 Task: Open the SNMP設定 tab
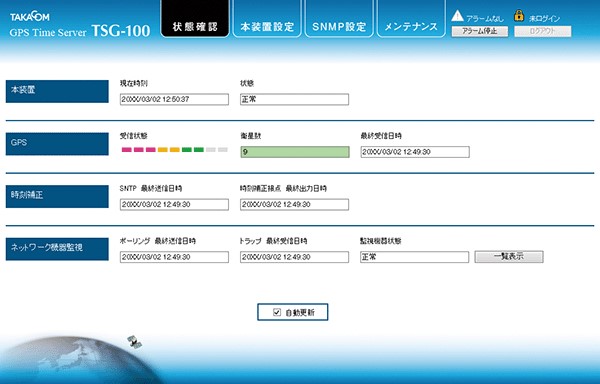[x=339, y=19]
